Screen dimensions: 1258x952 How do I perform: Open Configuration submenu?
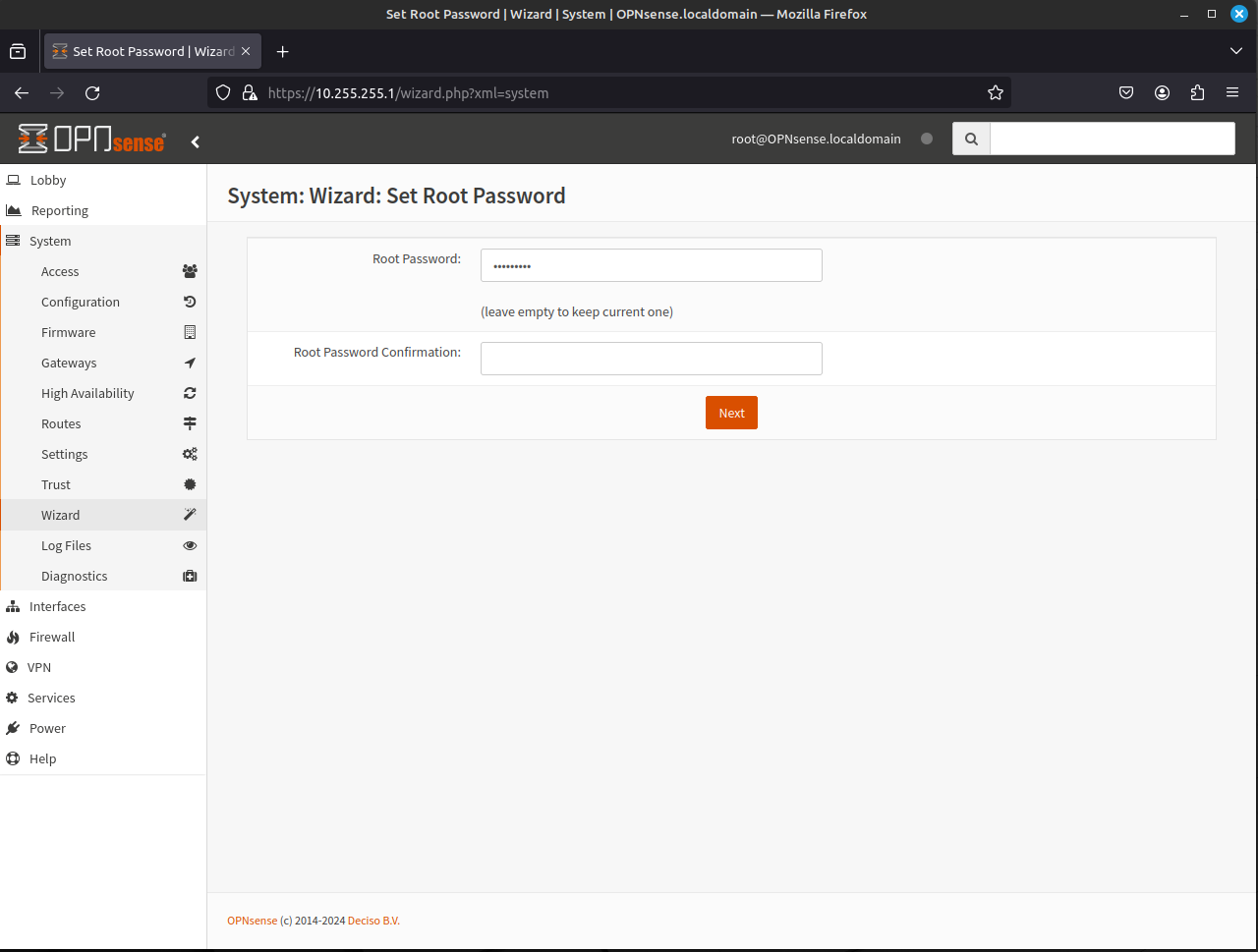pyautogui.click(x=103, y=302)
